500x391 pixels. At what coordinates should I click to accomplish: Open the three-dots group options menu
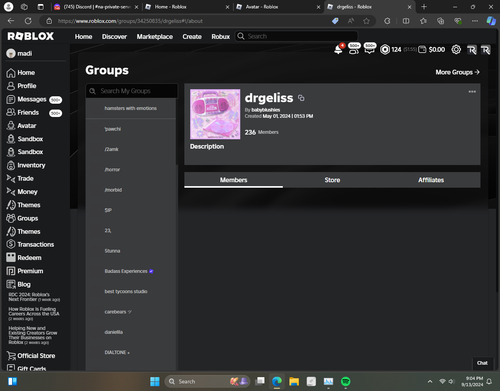pos(472,92)
